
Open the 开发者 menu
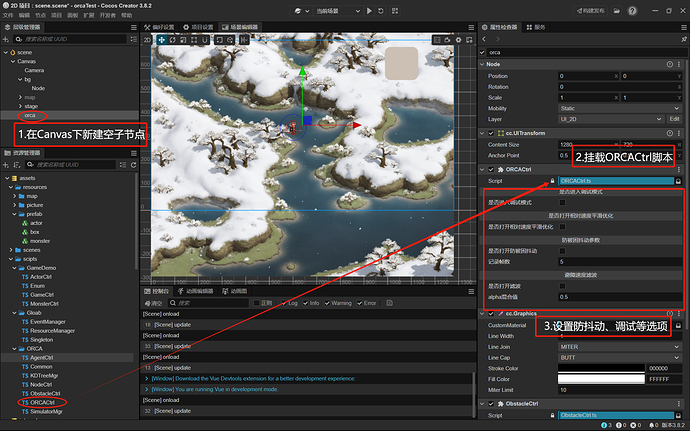[107, 15]
